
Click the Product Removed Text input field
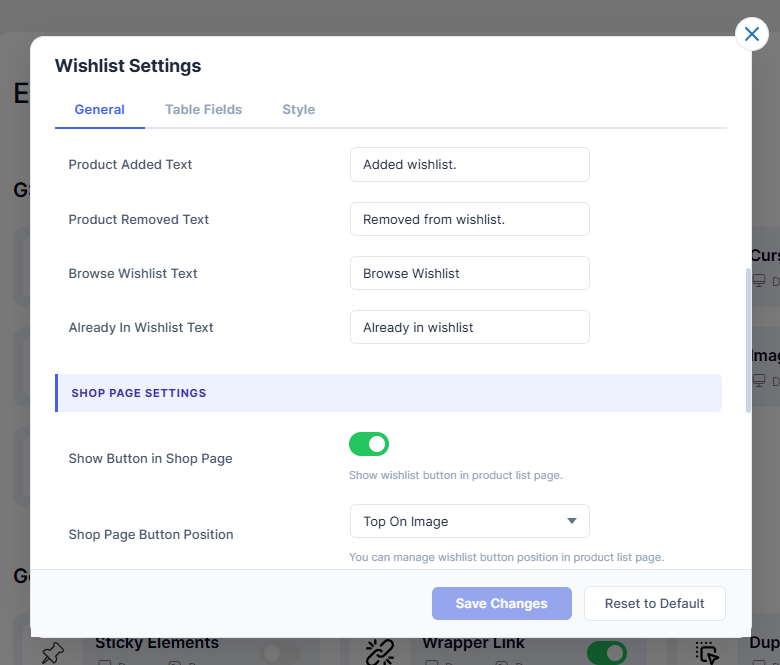click(x=469, y=219)
